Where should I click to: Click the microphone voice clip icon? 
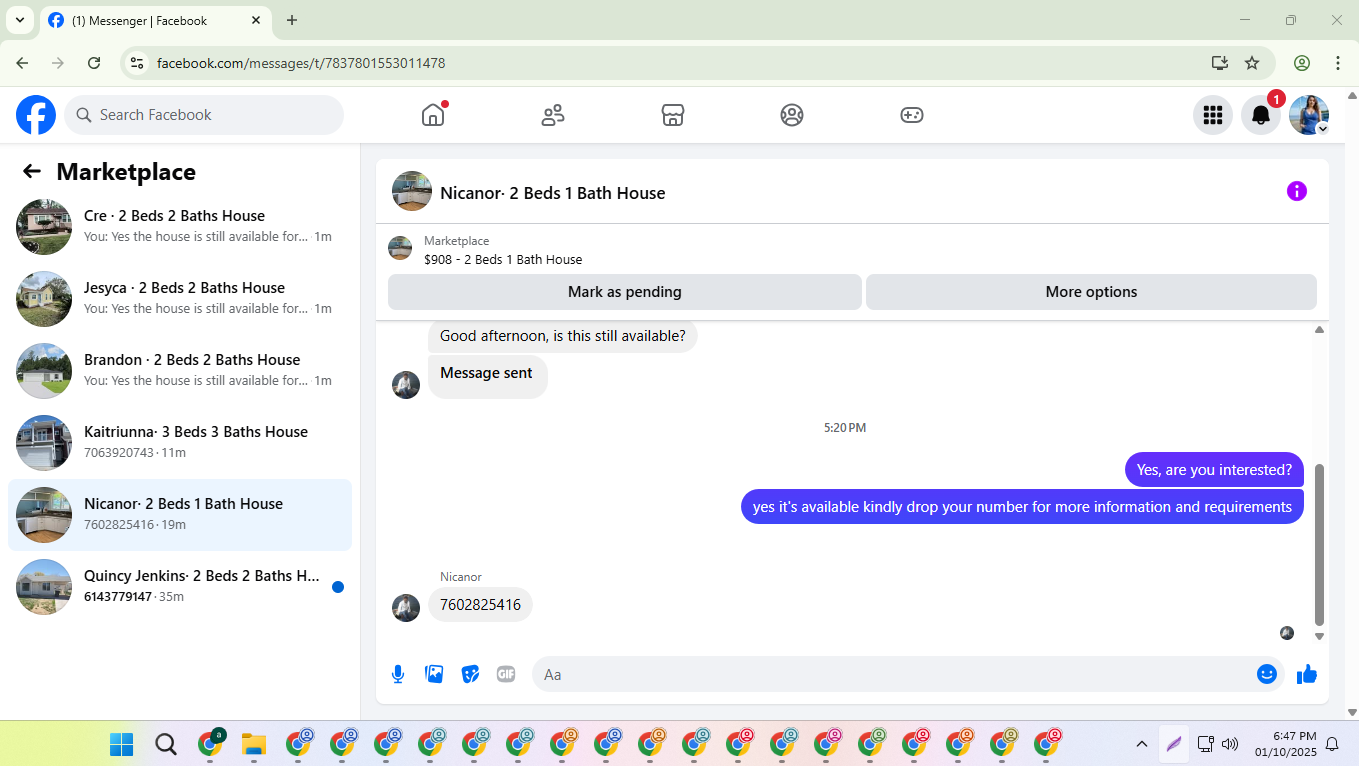(x=398, y=674)
